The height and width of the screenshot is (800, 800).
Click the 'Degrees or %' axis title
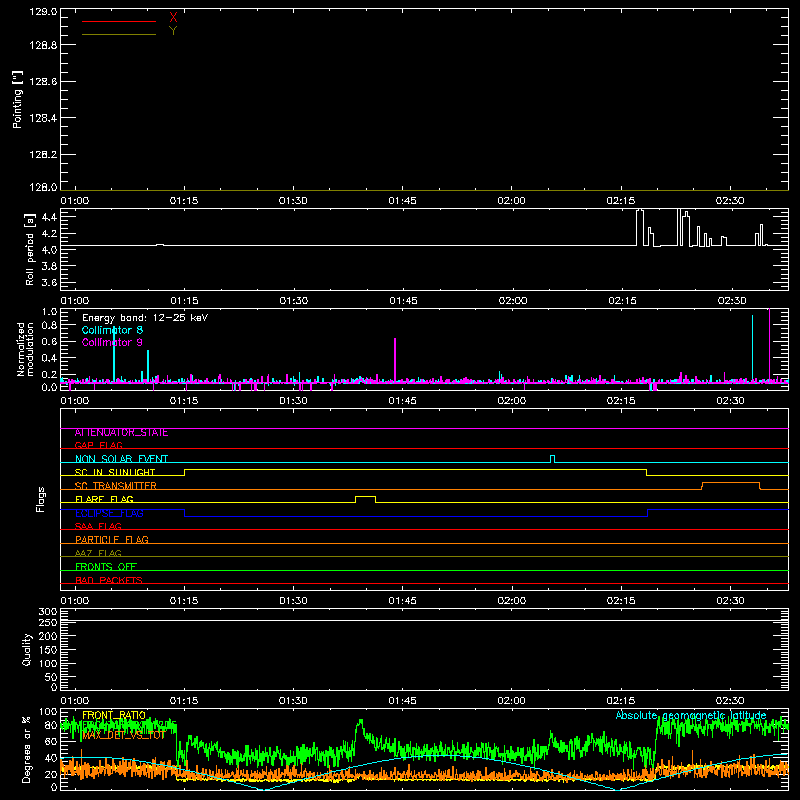[26, 749]
